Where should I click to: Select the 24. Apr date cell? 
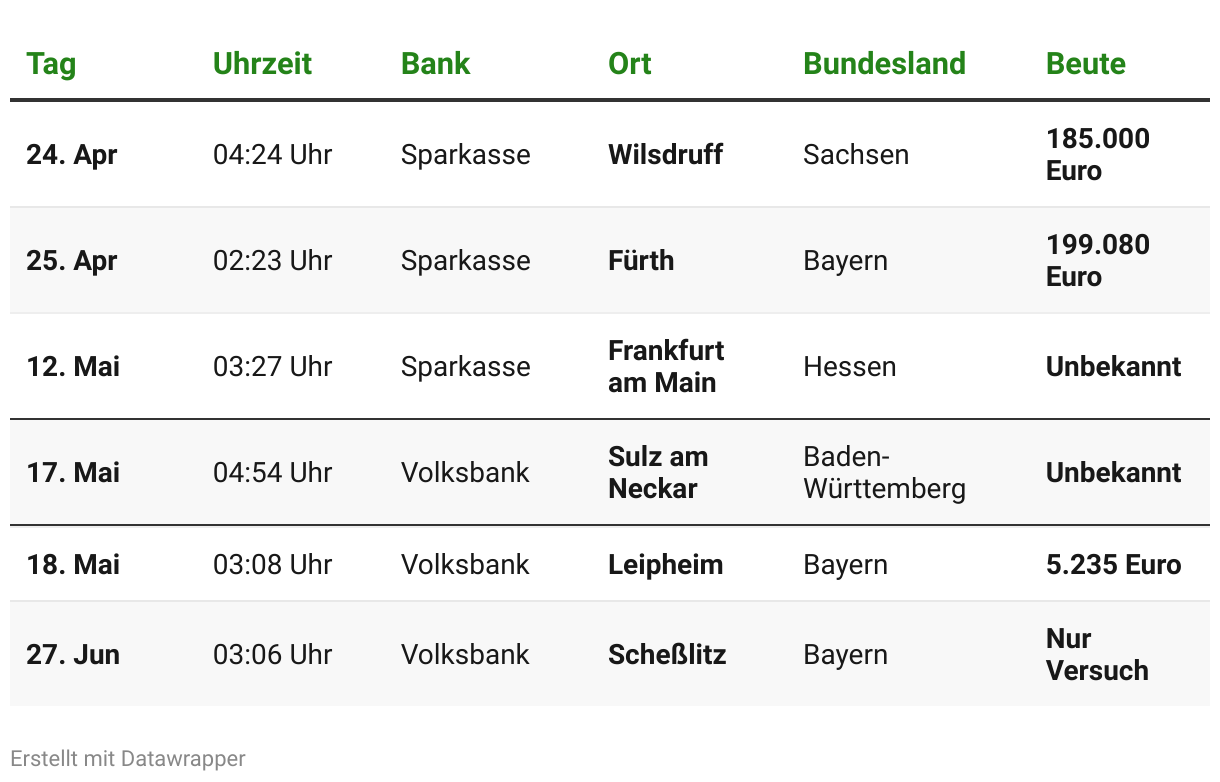(x=72, y=155)
